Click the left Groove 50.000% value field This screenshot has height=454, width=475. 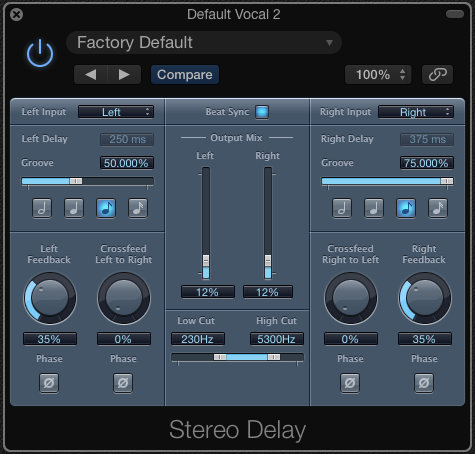click(127, 163)
